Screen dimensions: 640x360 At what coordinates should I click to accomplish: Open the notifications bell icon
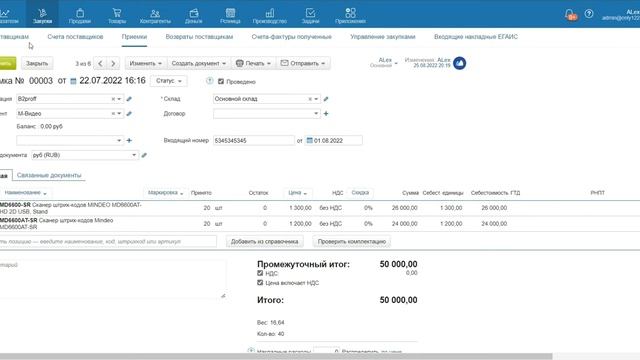(570, 15)
